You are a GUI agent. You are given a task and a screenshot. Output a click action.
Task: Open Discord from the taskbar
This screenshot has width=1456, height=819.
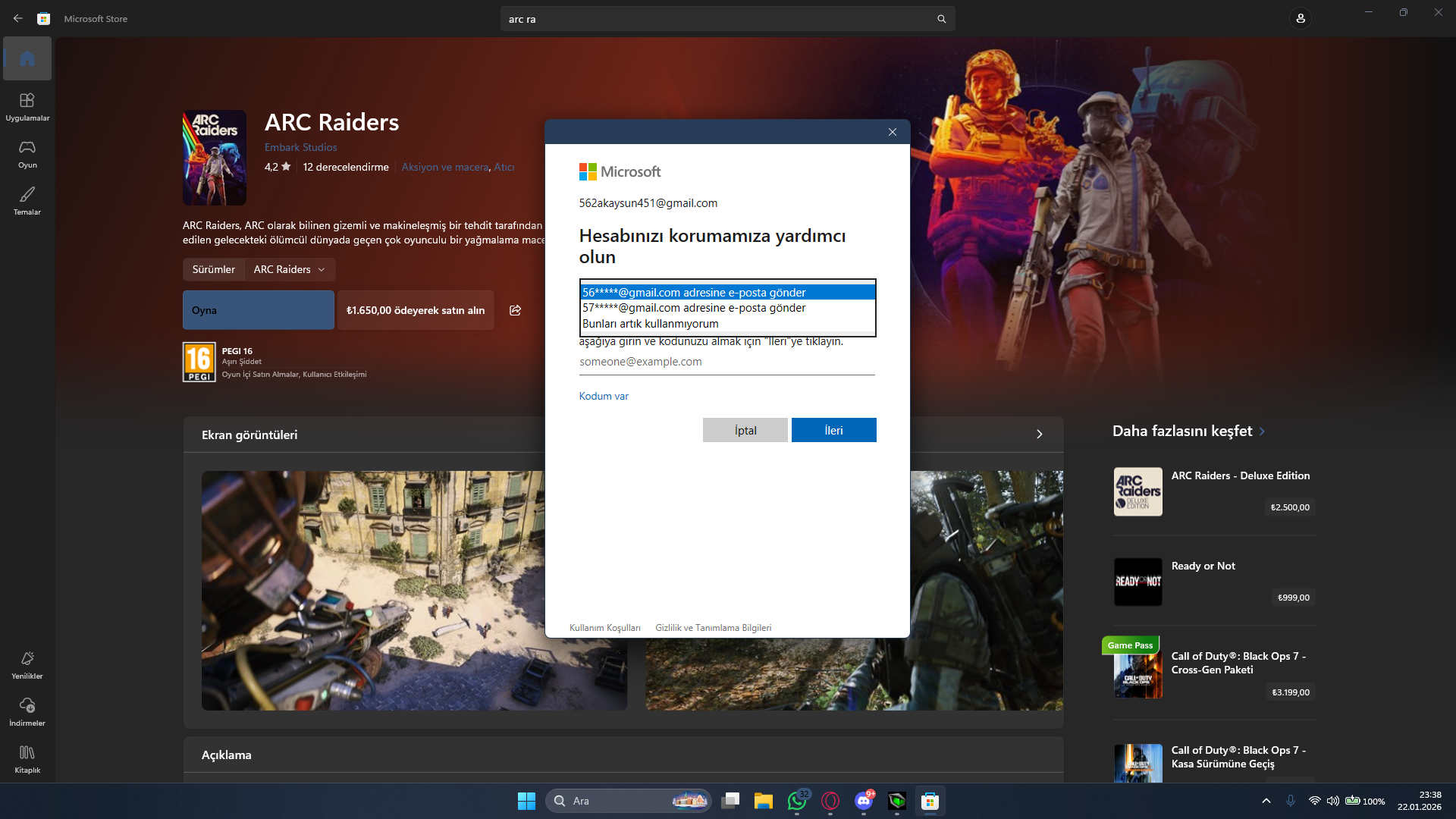864,801
